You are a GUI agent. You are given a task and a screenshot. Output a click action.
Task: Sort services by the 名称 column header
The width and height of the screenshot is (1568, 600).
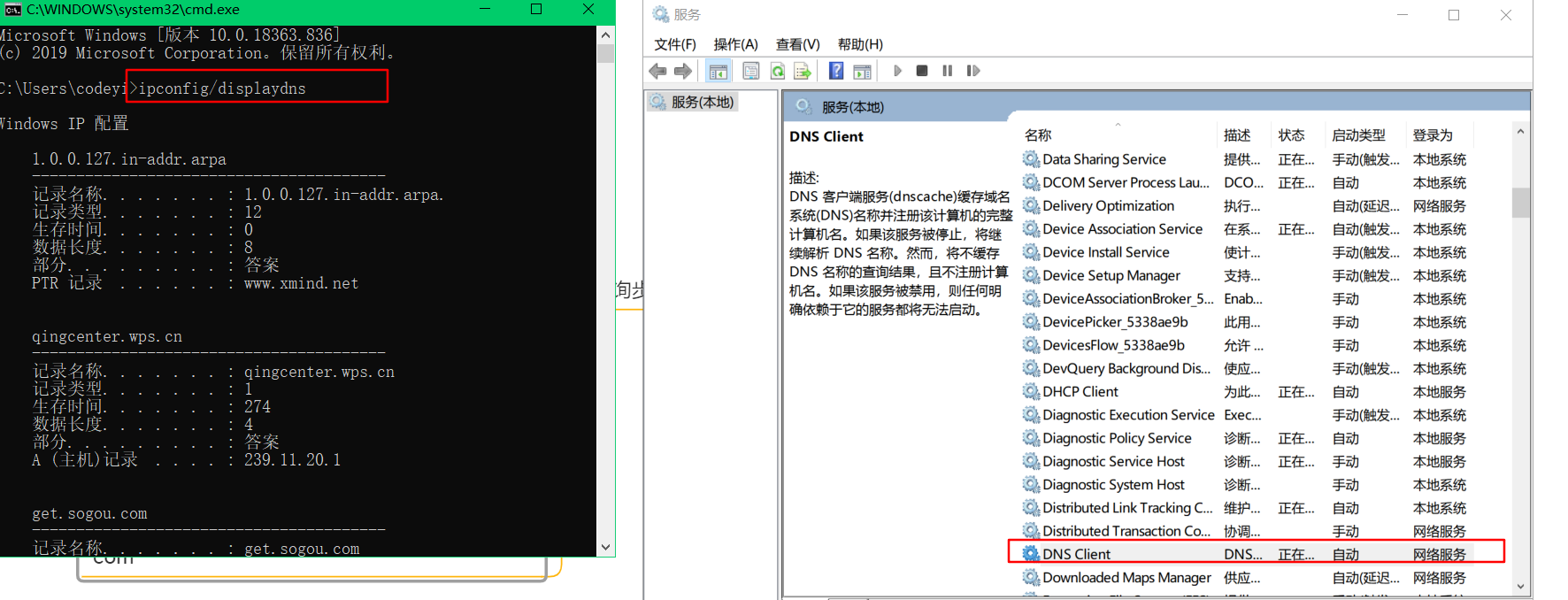1118,135
